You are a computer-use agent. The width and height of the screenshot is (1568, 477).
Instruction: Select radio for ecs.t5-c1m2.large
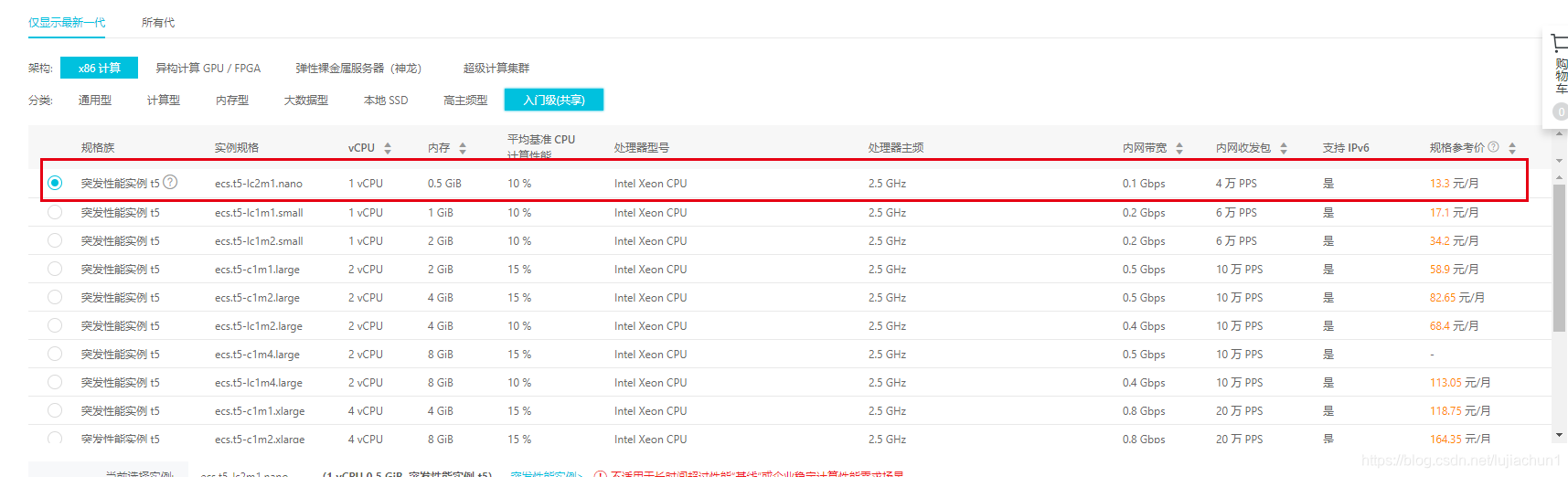pyautogui.click(x=55, y=297)
